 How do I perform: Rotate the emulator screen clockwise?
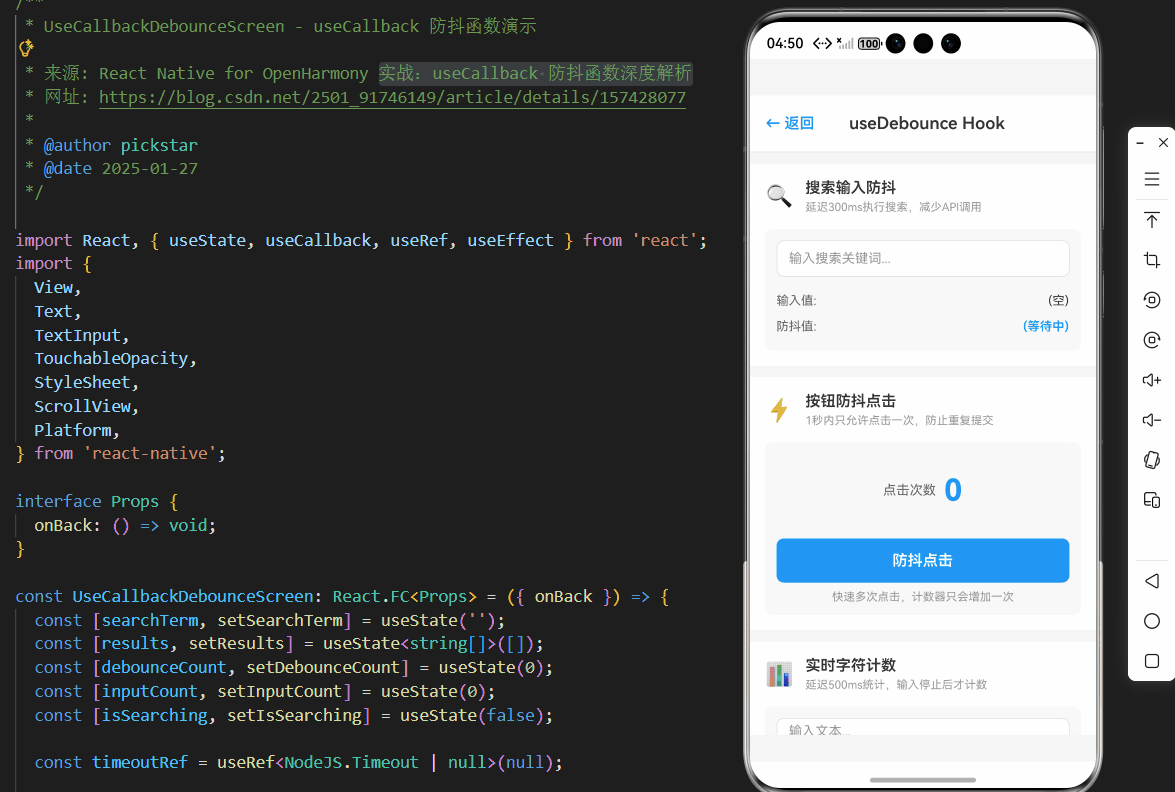point(1152,340)
